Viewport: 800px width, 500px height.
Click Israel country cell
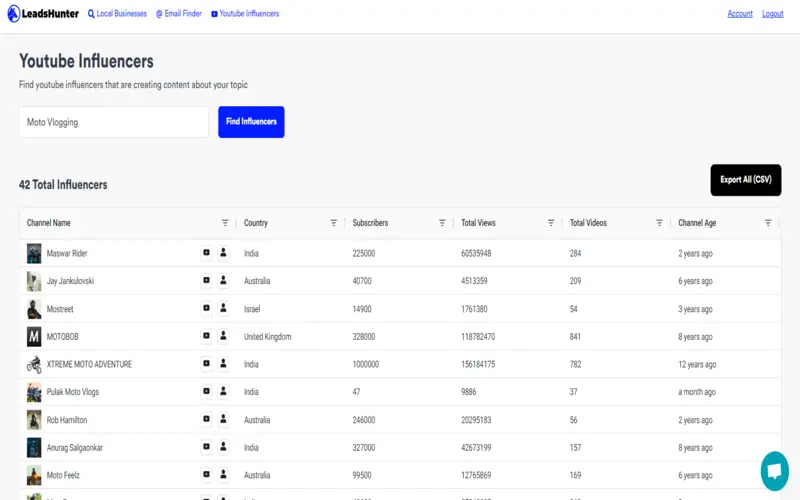click(252, 309)
